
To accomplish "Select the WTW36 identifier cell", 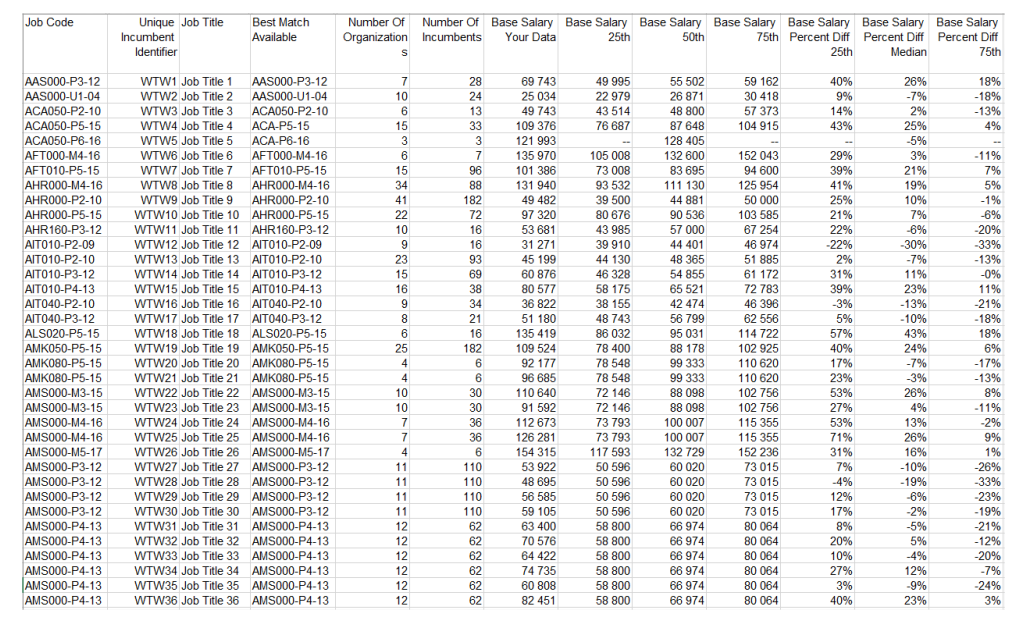I will tap(156, 600).
